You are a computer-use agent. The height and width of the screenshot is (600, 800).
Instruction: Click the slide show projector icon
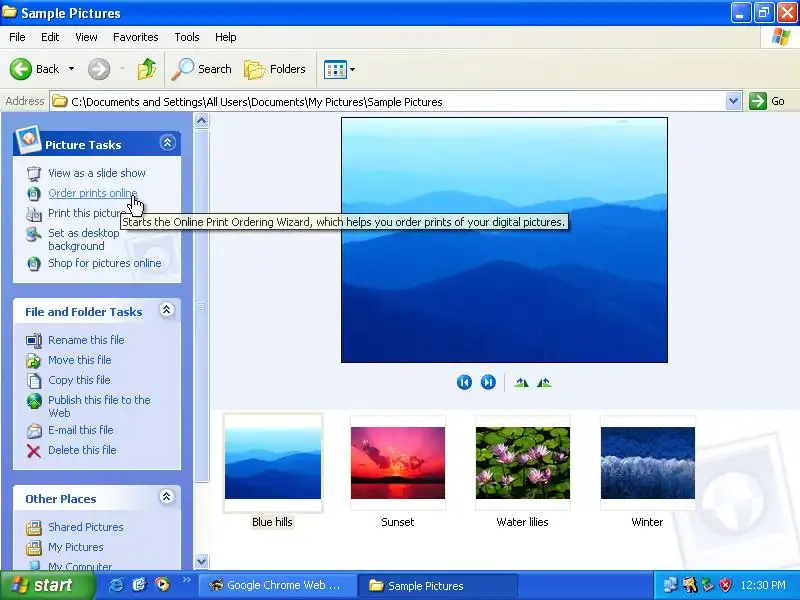(34, 173)
